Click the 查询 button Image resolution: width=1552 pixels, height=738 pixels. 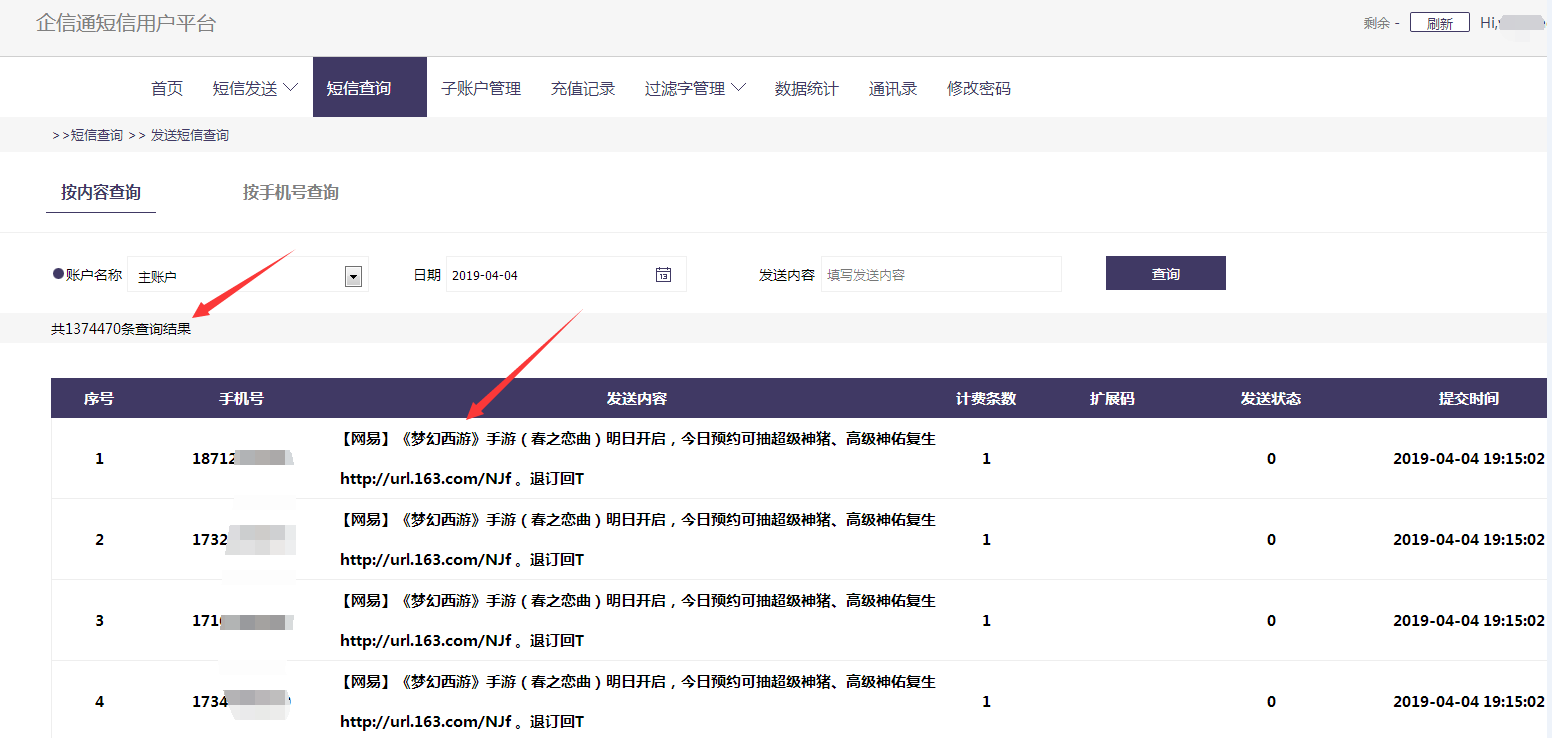point(1165,274)
